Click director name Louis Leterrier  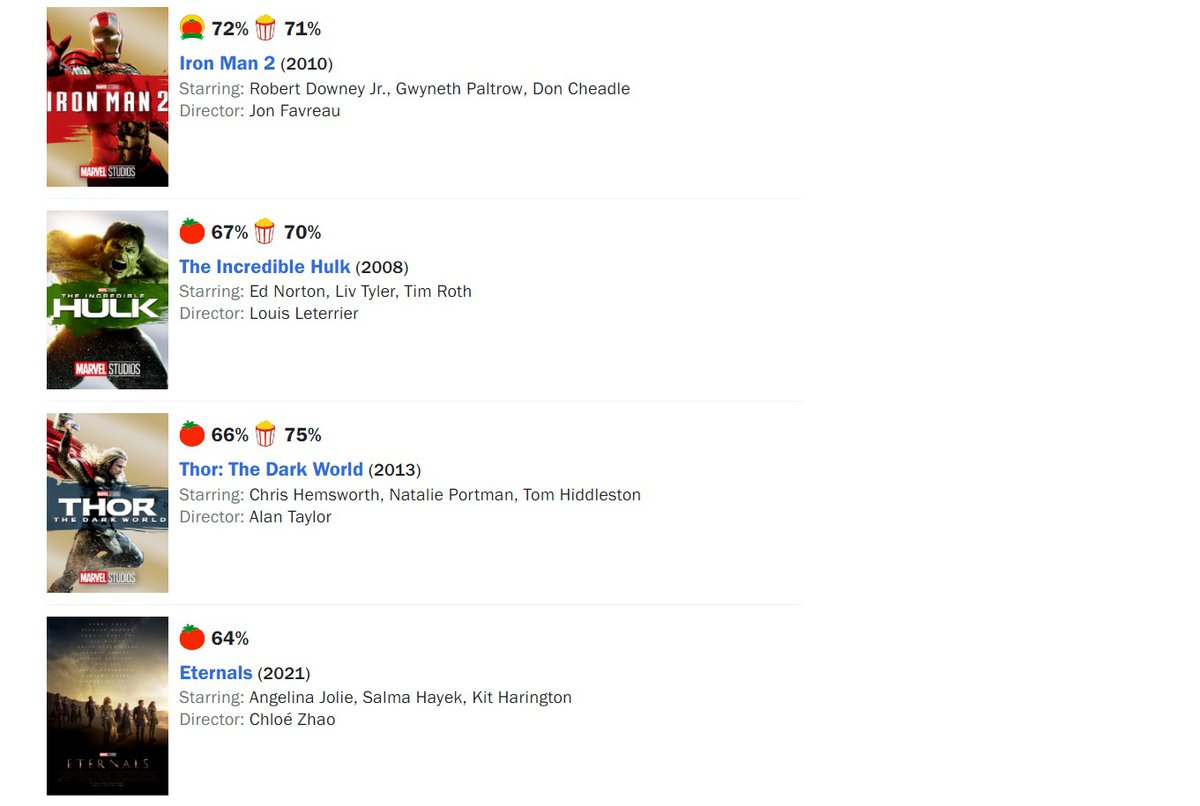pyautogui.click(x=303, y=314)
